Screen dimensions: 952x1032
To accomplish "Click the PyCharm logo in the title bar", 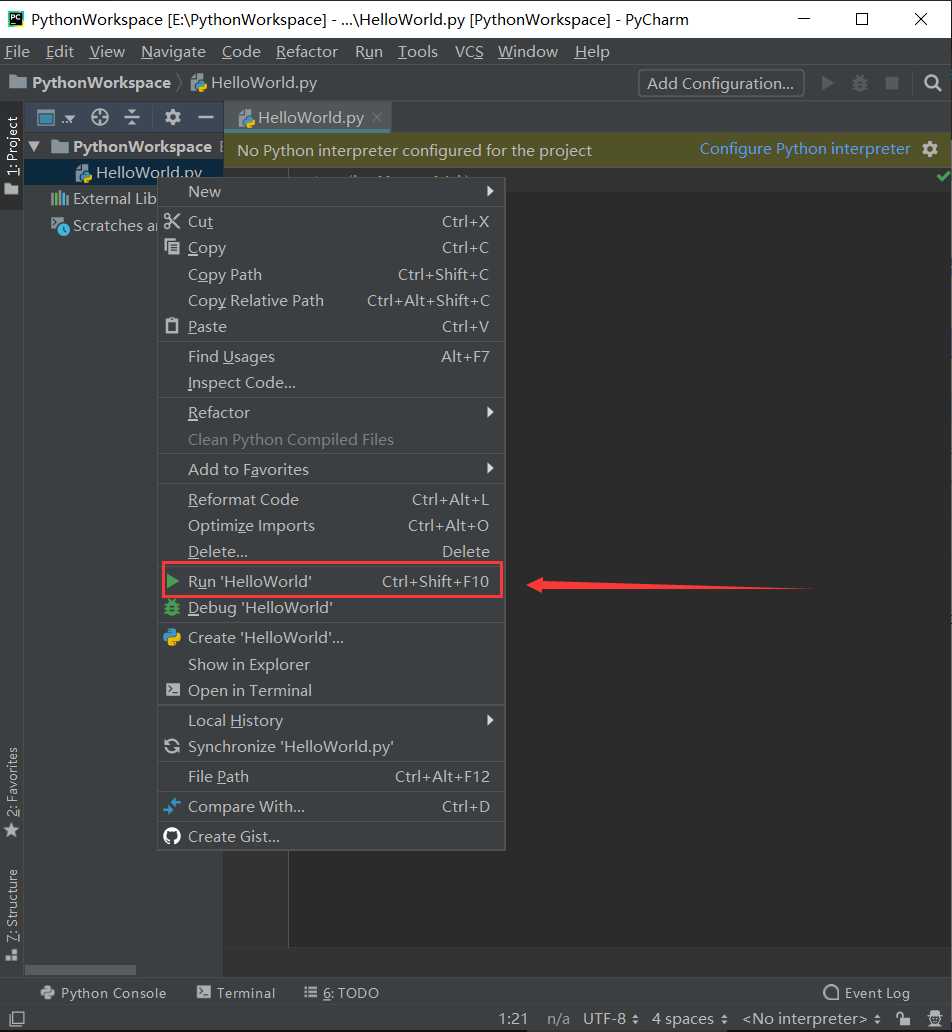I will pos(15,19).
